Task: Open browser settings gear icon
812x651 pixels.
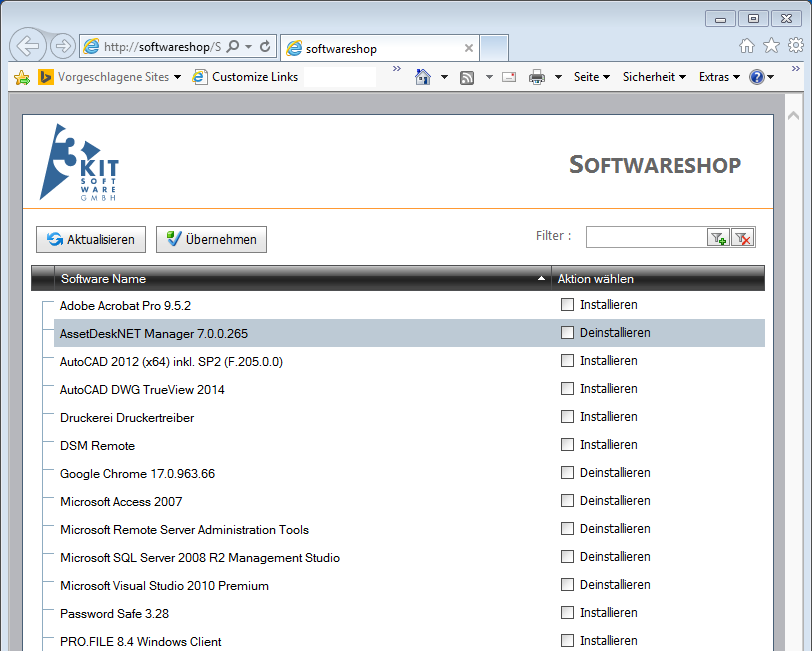Action: click(795, 45)
